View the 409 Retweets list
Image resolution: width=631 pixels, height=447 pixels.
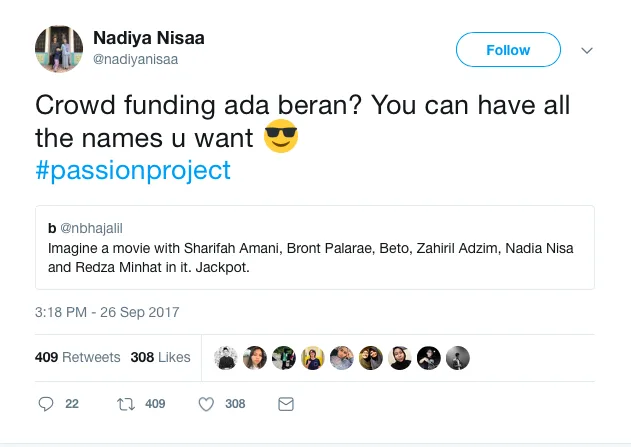(77, 357)
